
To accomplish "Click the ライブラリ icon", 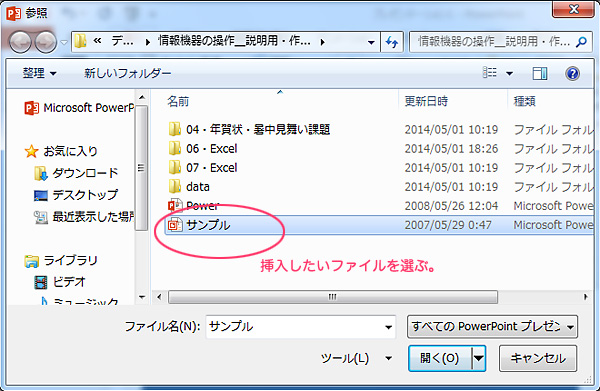I will [31, 261].
